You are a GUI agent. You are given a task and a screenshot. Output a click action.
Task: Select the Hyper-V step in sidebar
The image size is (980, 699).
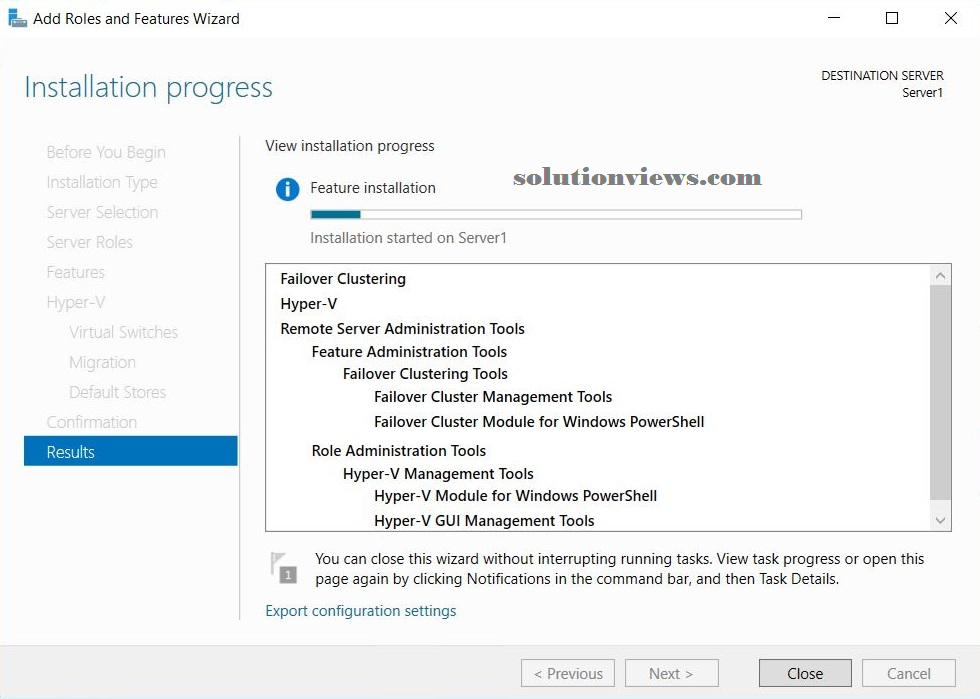(76, 303)
